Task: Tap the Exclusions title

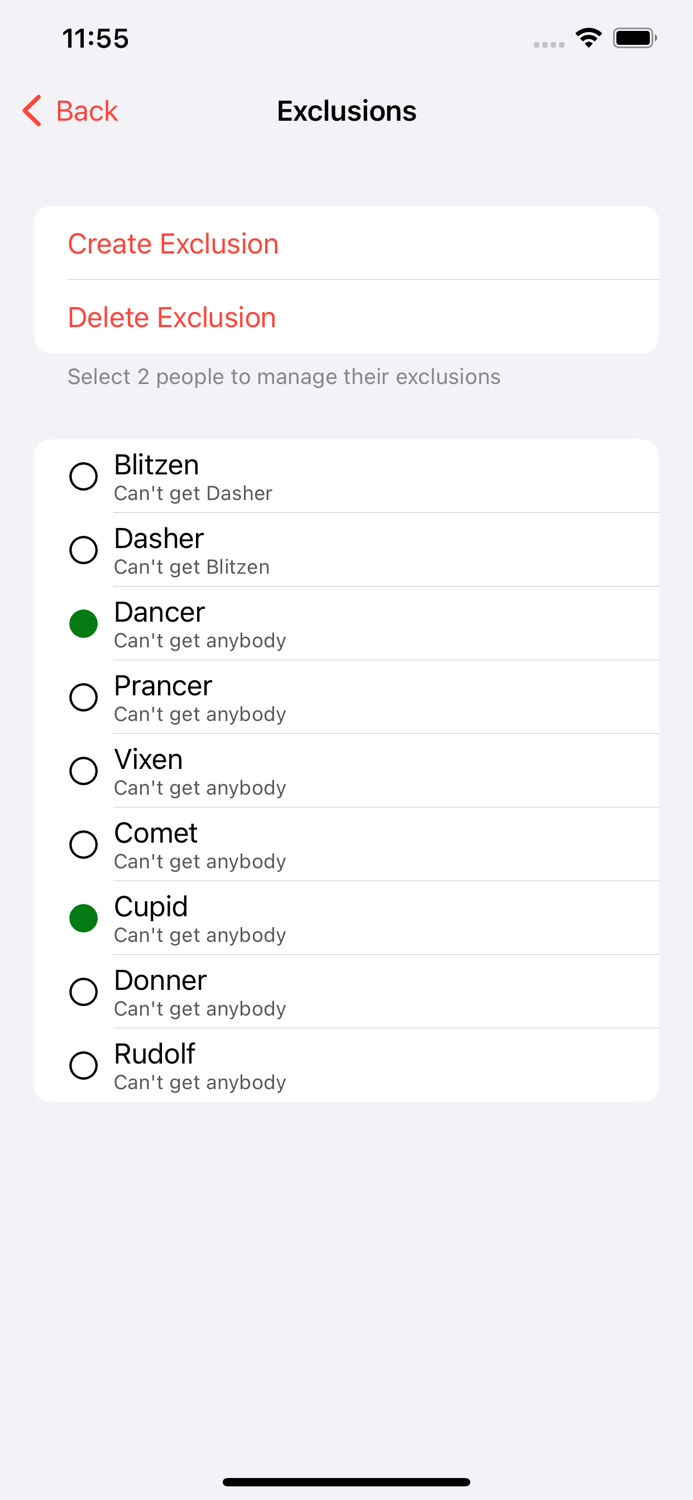Action: [346, 111]
